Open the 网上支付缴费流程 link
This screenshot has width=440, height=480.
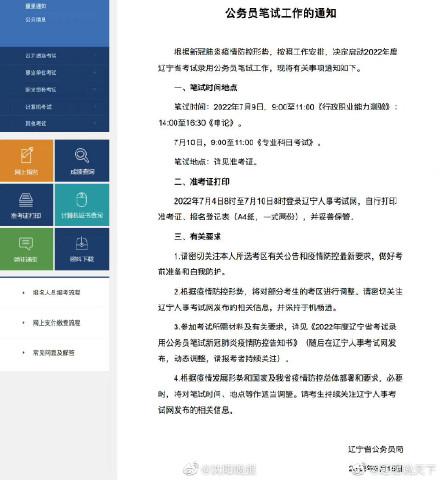[56, 323]
